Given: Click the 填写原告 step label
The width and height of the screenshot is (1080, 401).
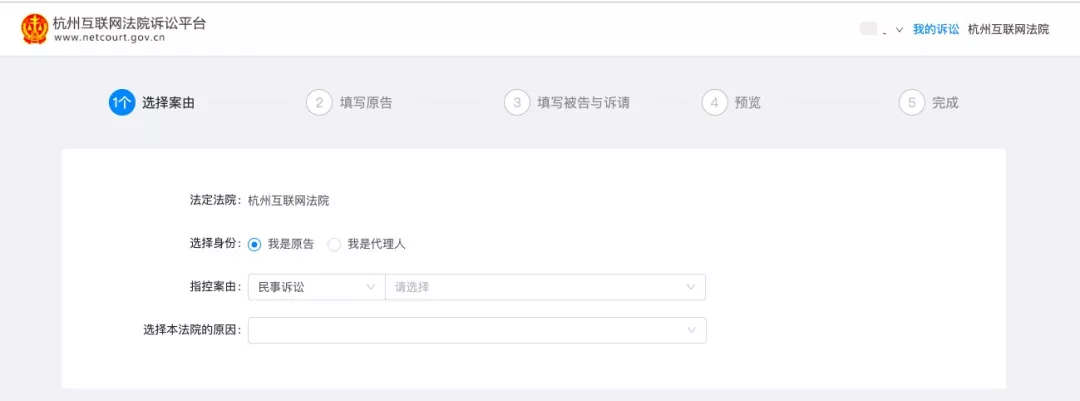Looking at the screenshot, I should pyautogui.click(x=366, y=102).
